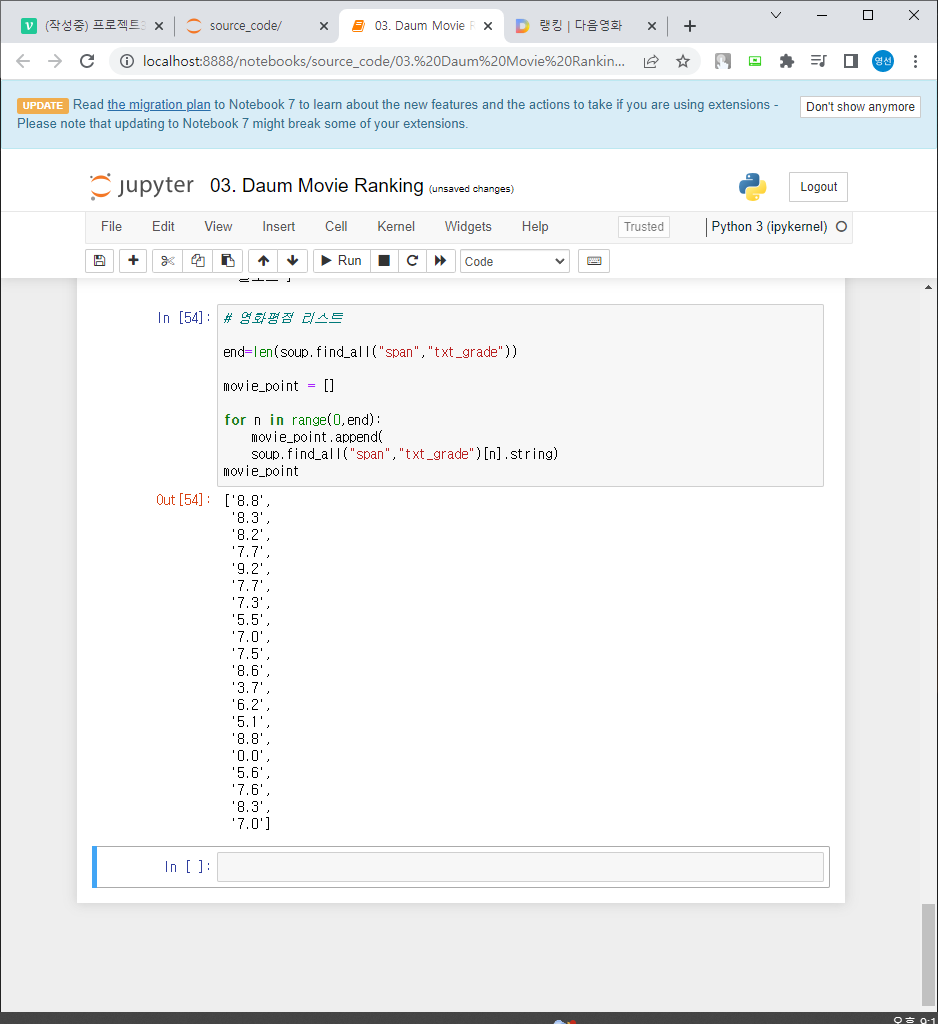
Task: Click the gray portrait extension icon
Action: coord(722,61)
